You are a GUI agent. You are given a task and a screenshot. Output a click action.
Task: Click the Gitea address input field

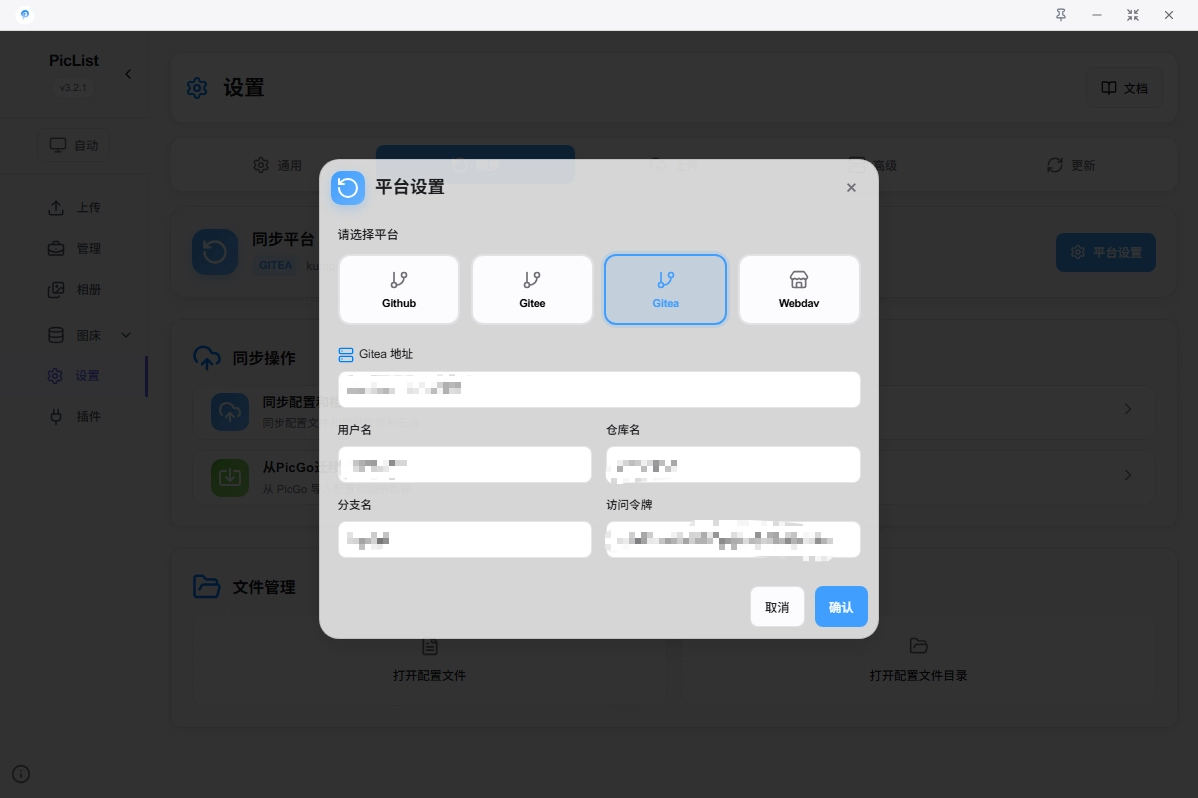(599, 389)
